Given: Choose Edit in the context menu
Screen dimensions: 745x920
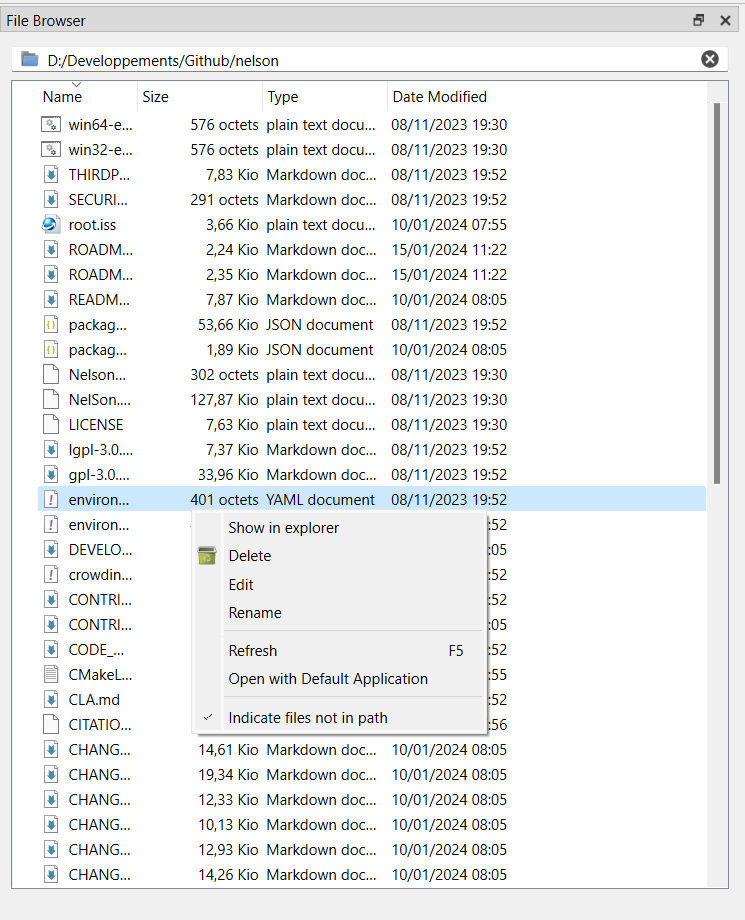Looking at the screenshot, I should tap(241, 585).
